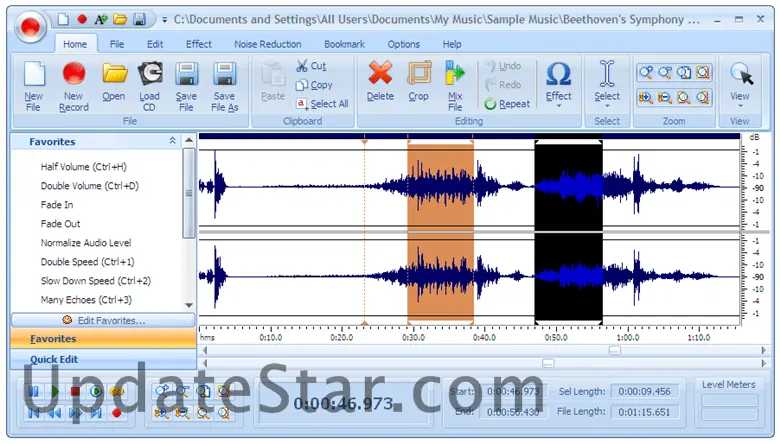Apply Many Echoes (Ctrl+3) favorite
Image resolution: width=780 pixels, height=444 pixels.
(x=86, y=300)
